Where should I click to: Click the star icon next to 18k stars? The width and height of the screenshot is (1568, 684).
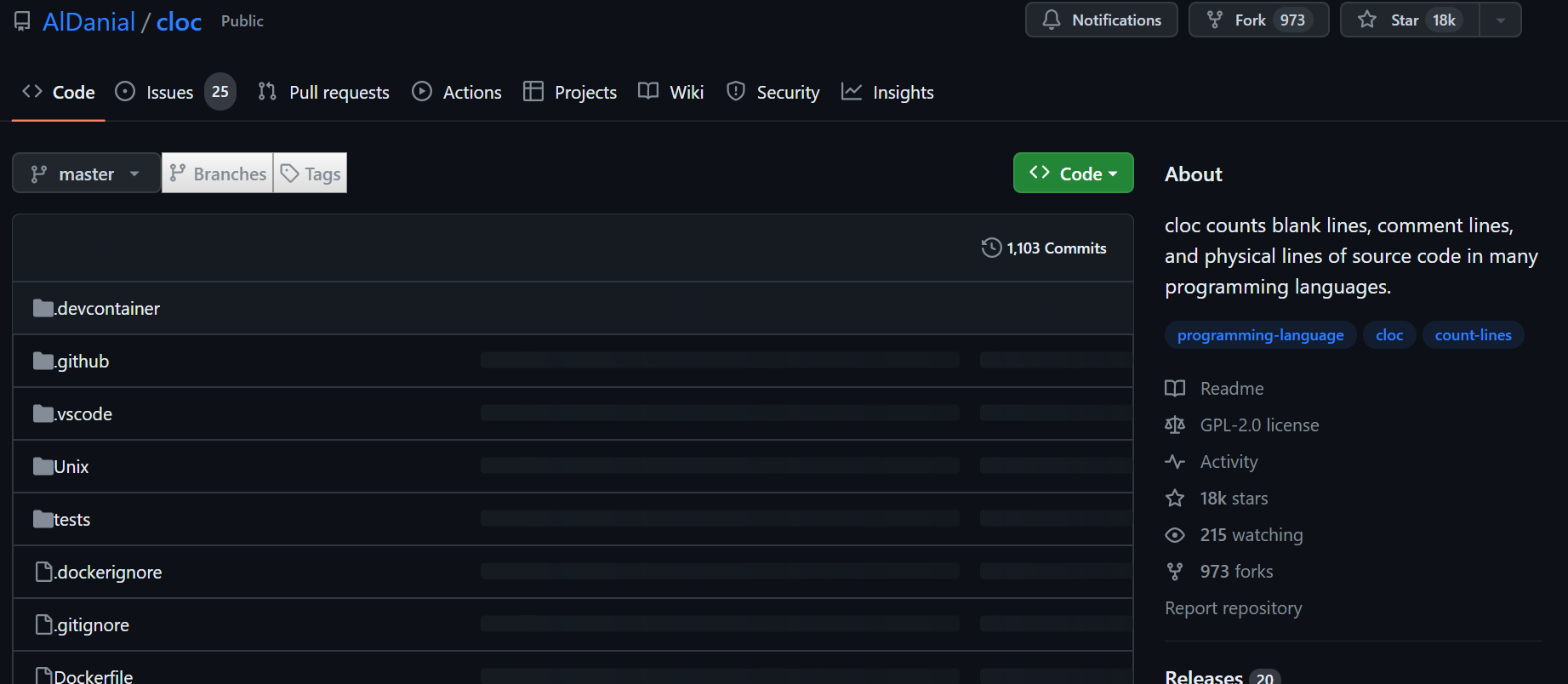click(x=1175, y=499)
